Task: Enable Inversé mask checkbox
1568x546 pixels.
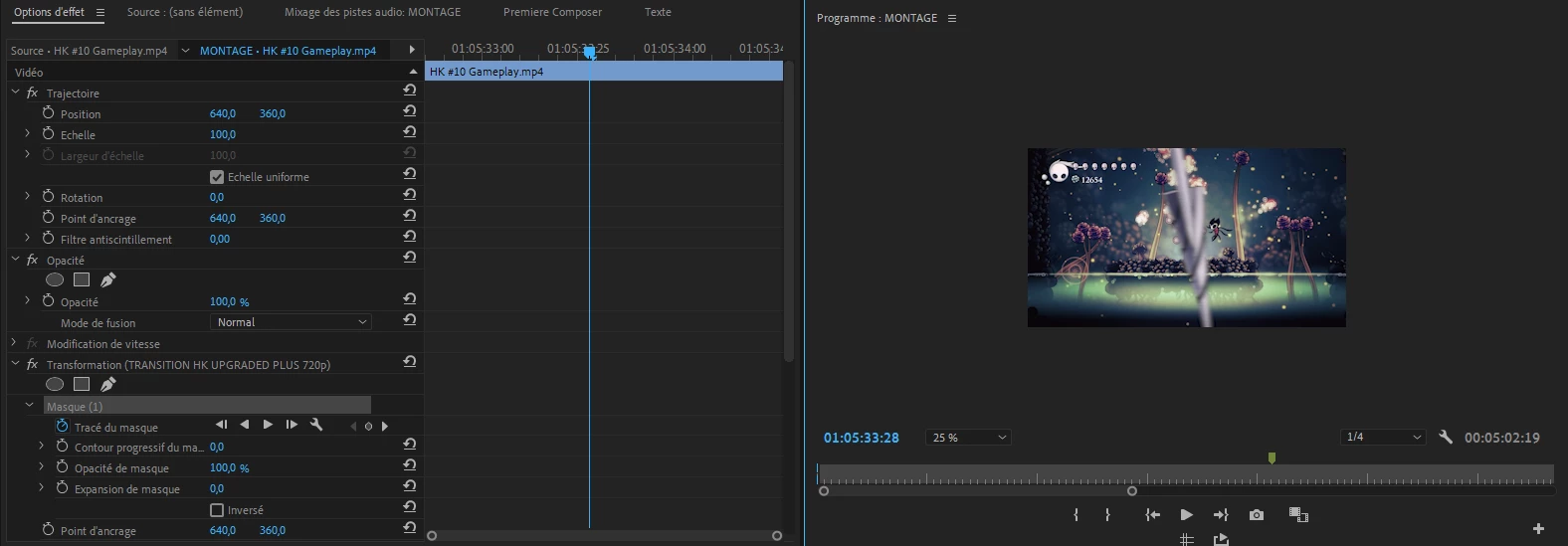Action: pyautogui.click(x=217, y=510)
